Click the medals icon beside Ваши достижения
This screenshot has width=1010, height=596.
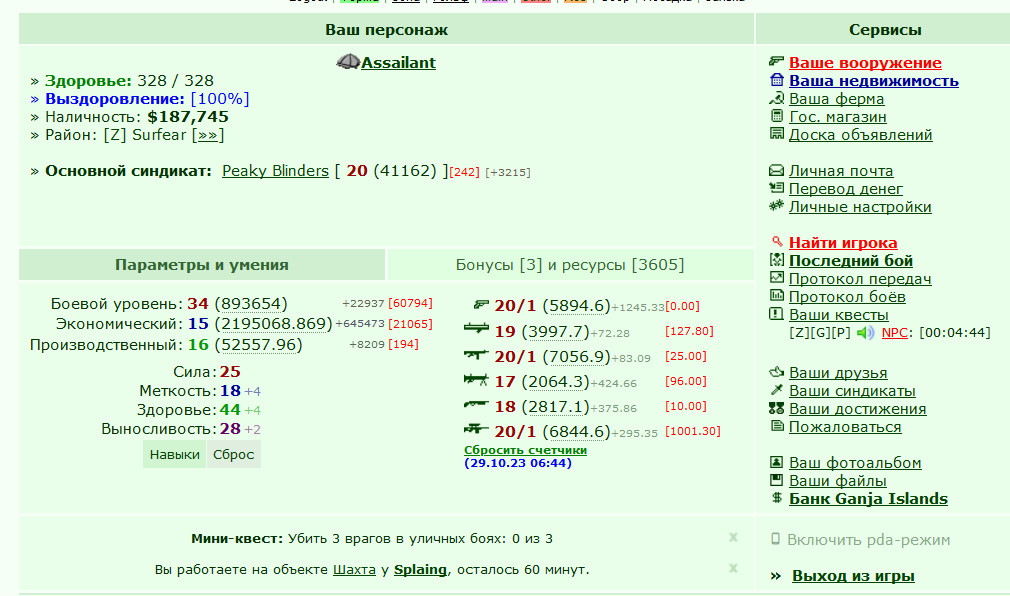pyautogui.click(x=776, y=408)
